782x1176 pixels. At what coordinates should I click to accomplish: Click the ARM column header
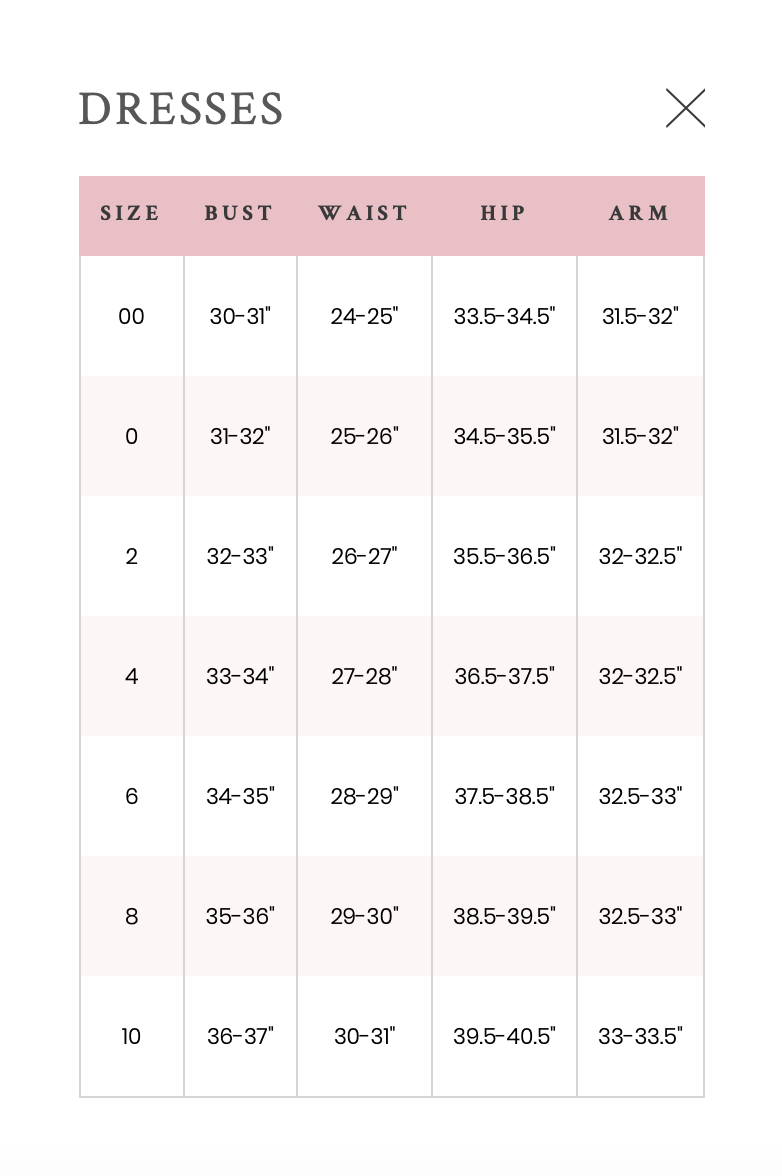640,213
